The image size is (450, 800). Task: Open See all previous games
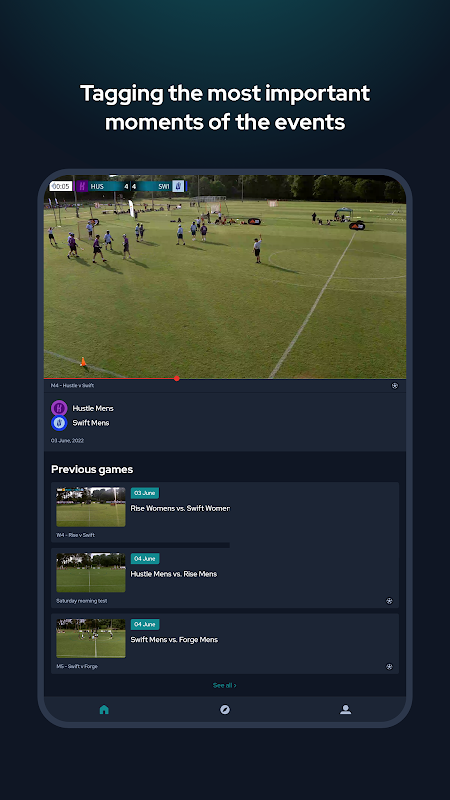pyautogui.click(x=224, y=685)
